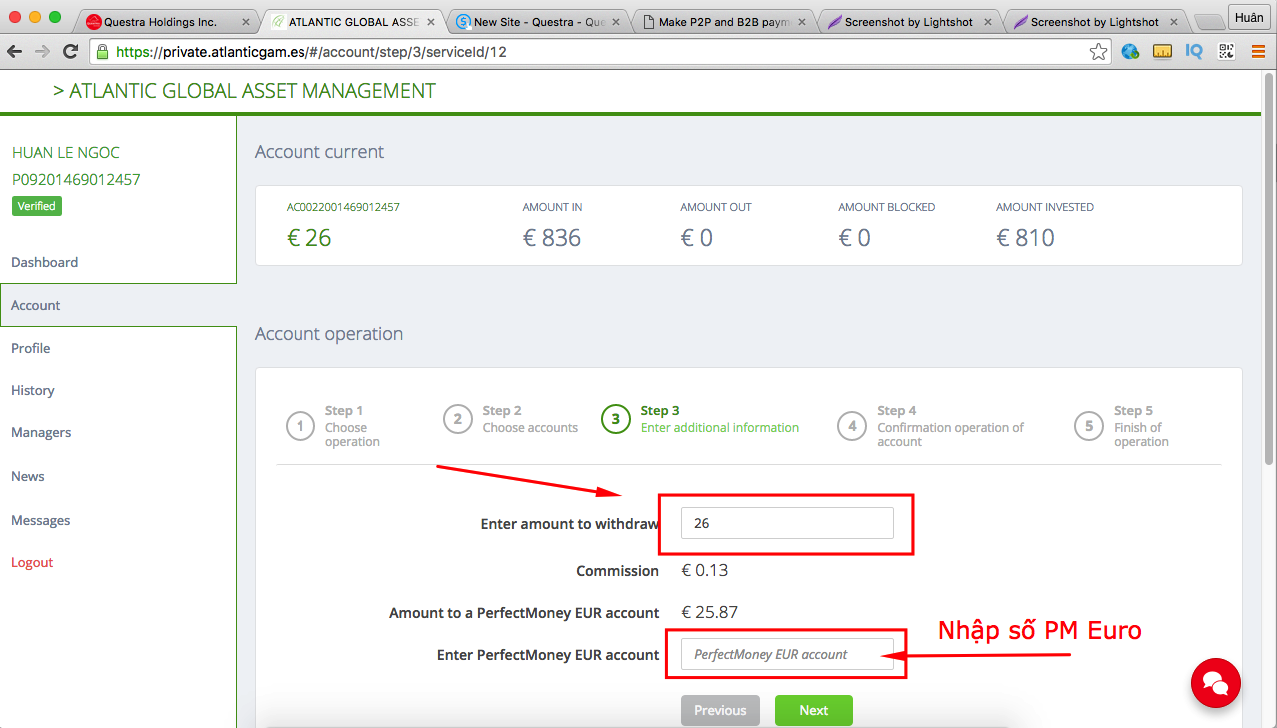1277x728 pixels.
Task: Click the HUAN LE NGOC name
Action: pyautogui.click(x=66, y=153)
